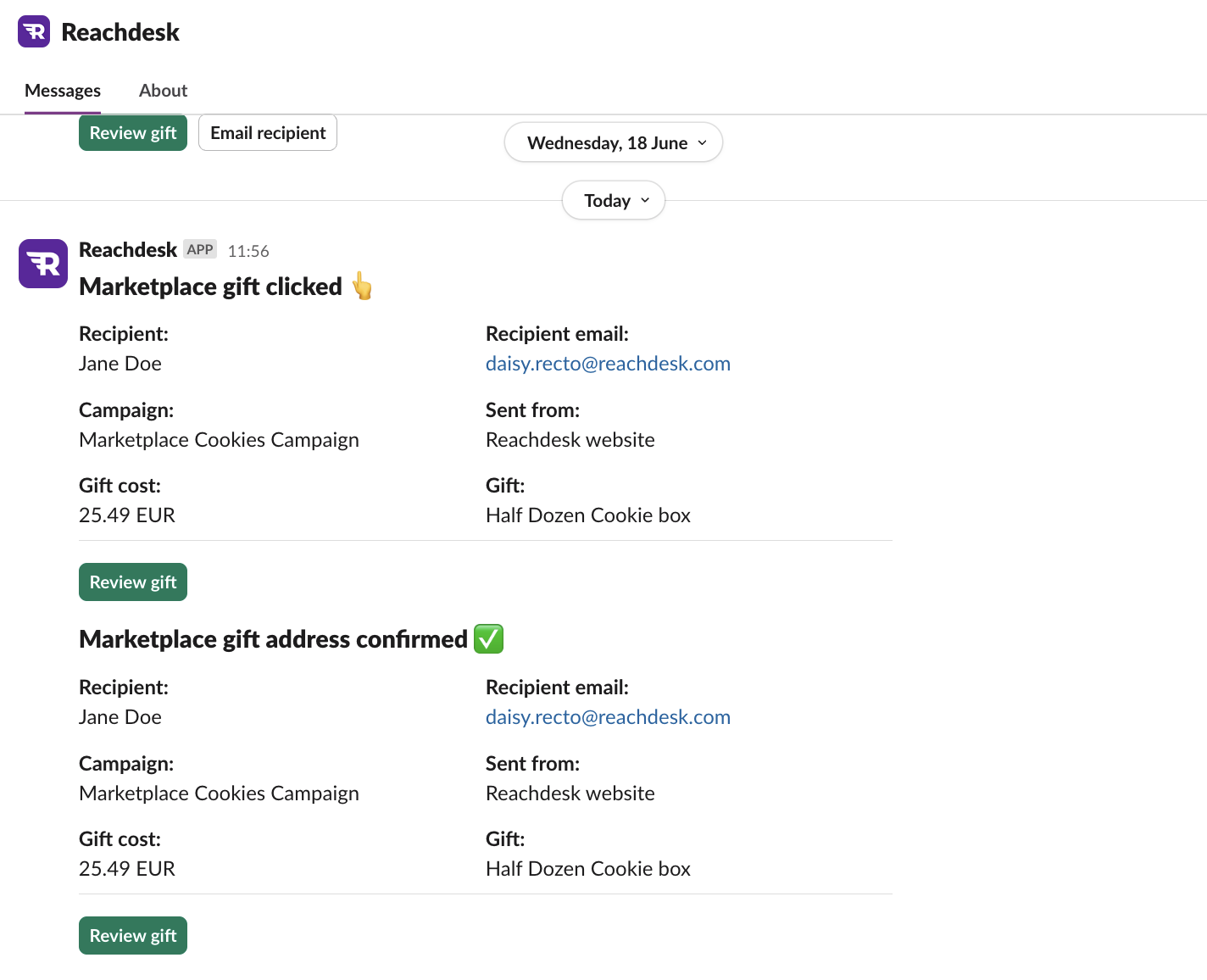Screen dimensions: 1207x980
Task: Click recipient Jane Doe in gift clicked message
Action: click(x=120, y=364)
